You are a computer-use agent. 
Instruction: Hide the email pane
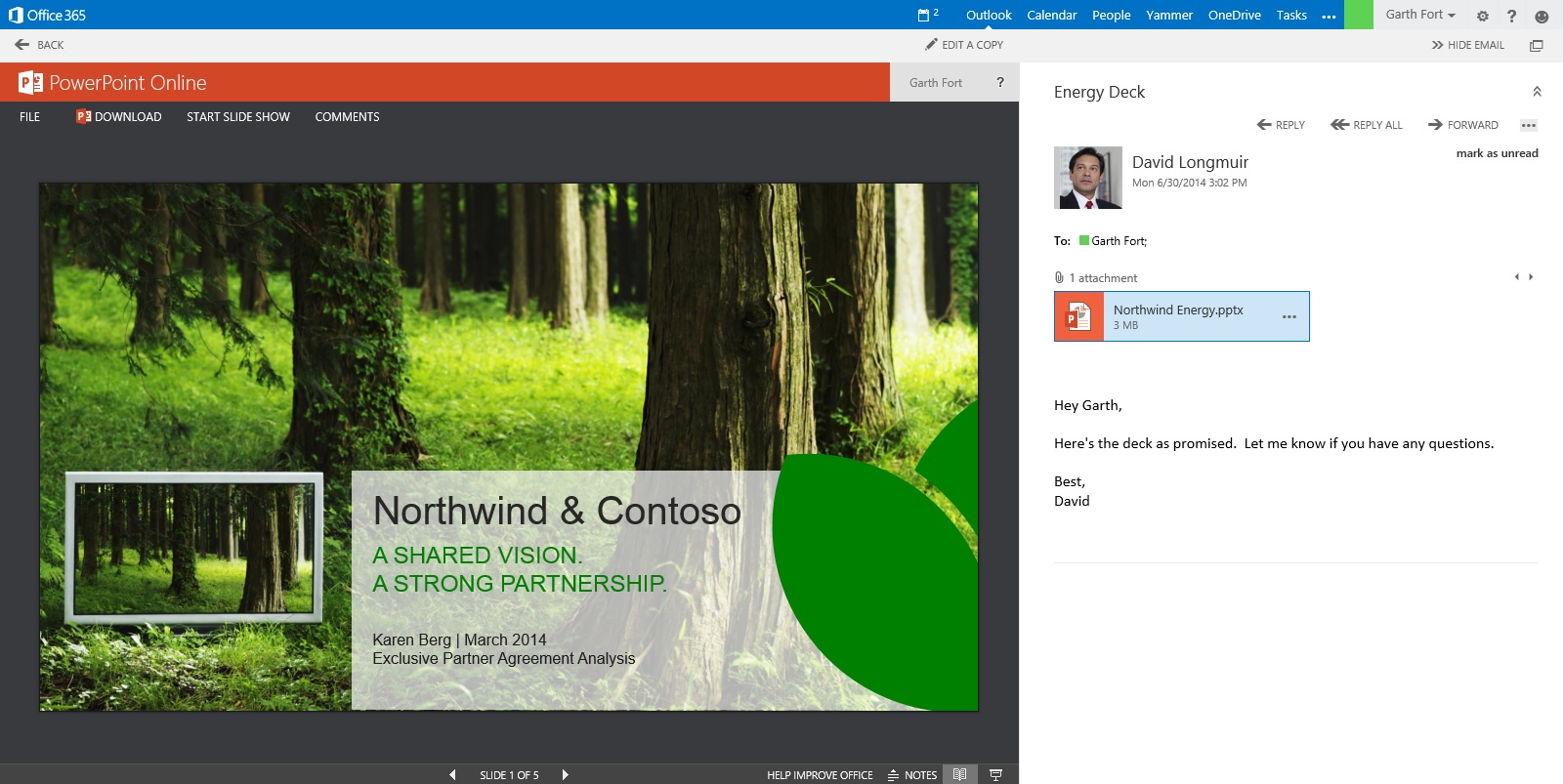(x=1467, y=45)
